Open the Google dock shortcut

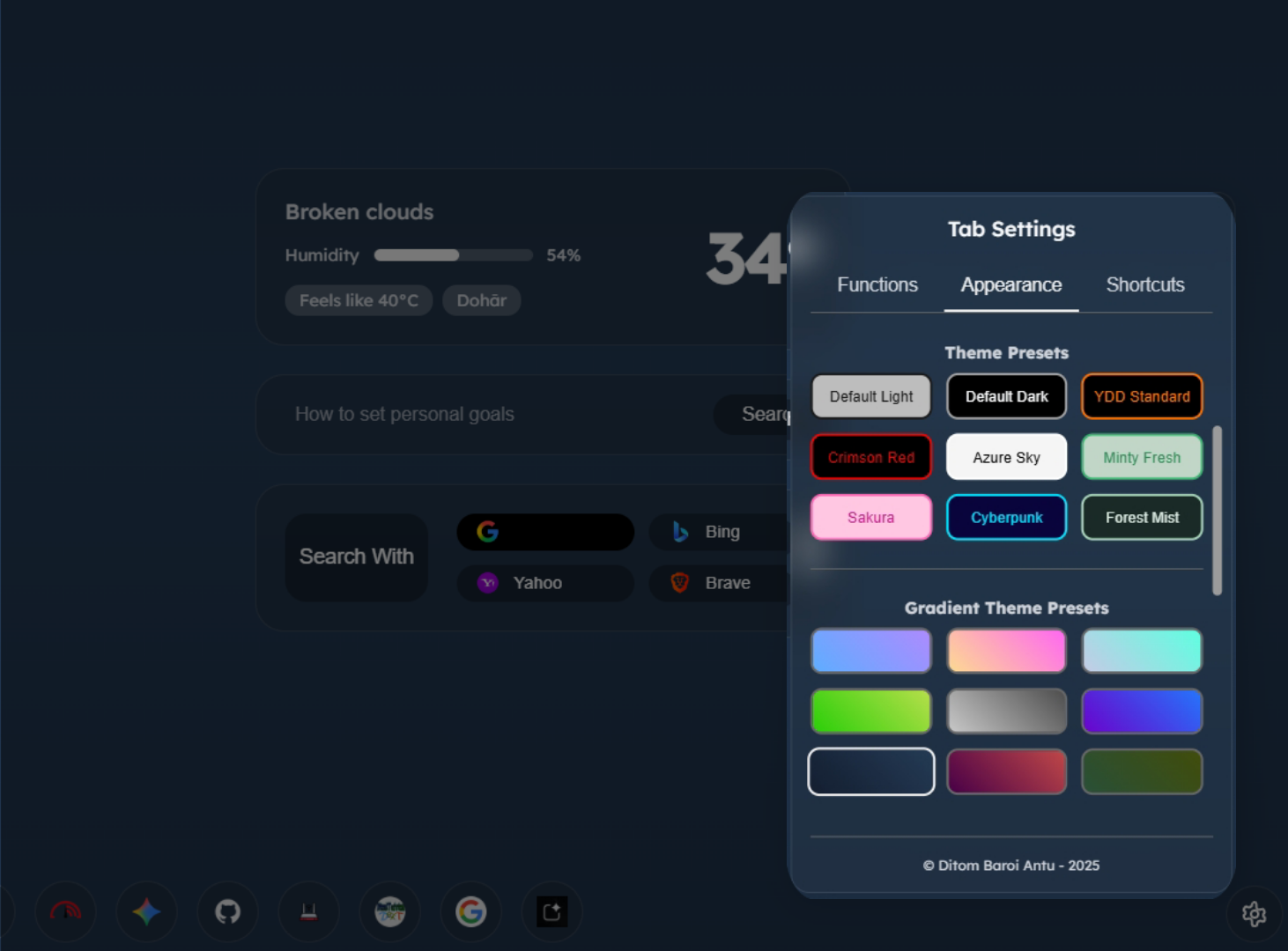click(470, 911)
